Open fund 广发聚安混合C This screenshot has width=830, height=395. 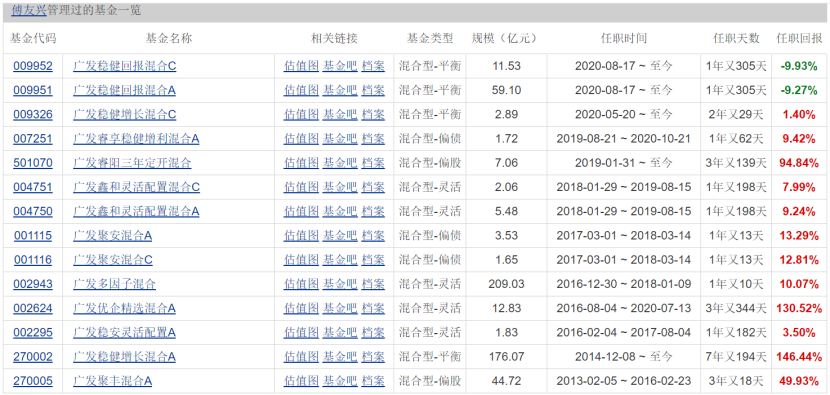coord(113,260)
